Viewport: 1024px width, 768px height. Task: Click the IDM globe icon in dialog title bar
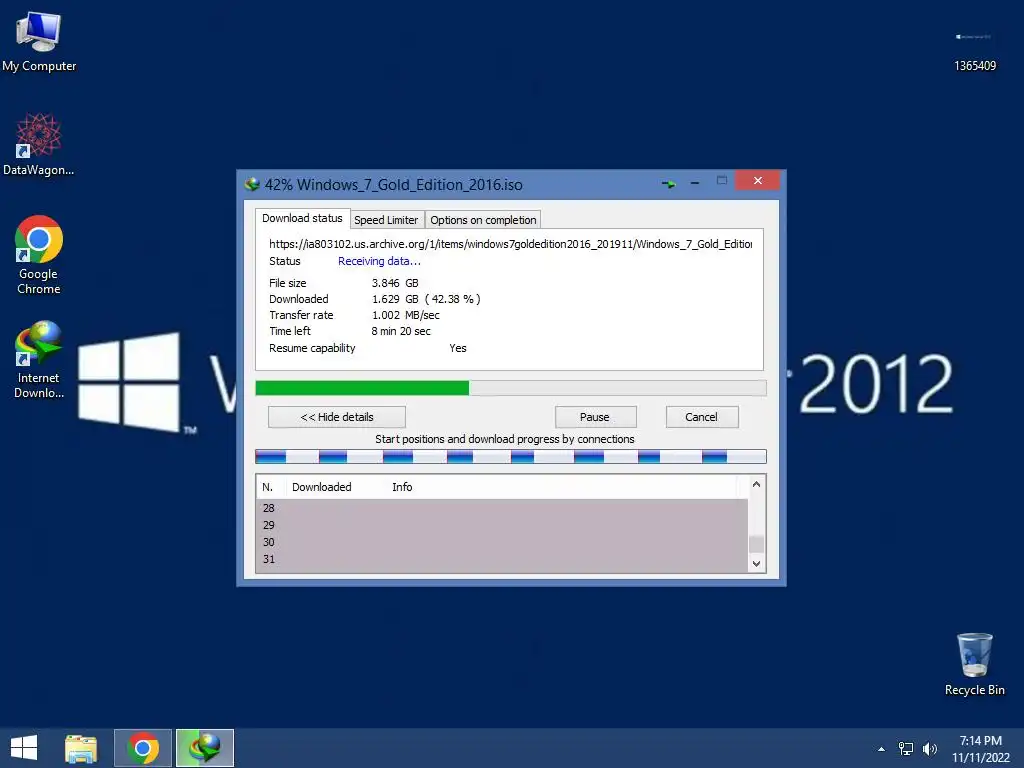[252, 184]
